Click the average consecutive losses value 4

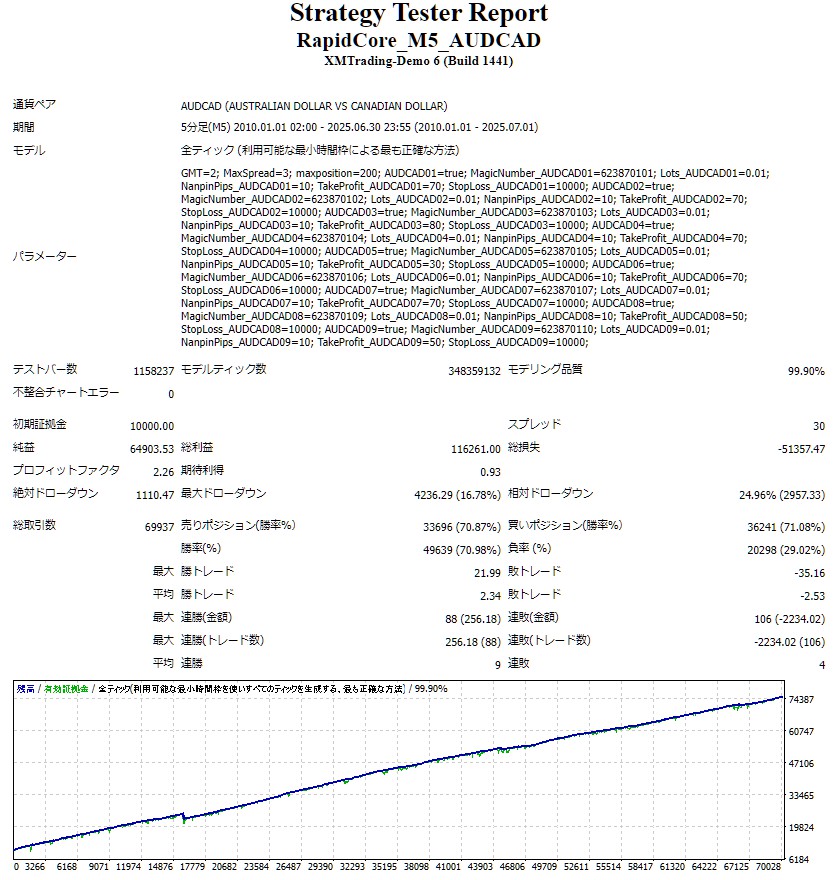click(x=822, y=665)
